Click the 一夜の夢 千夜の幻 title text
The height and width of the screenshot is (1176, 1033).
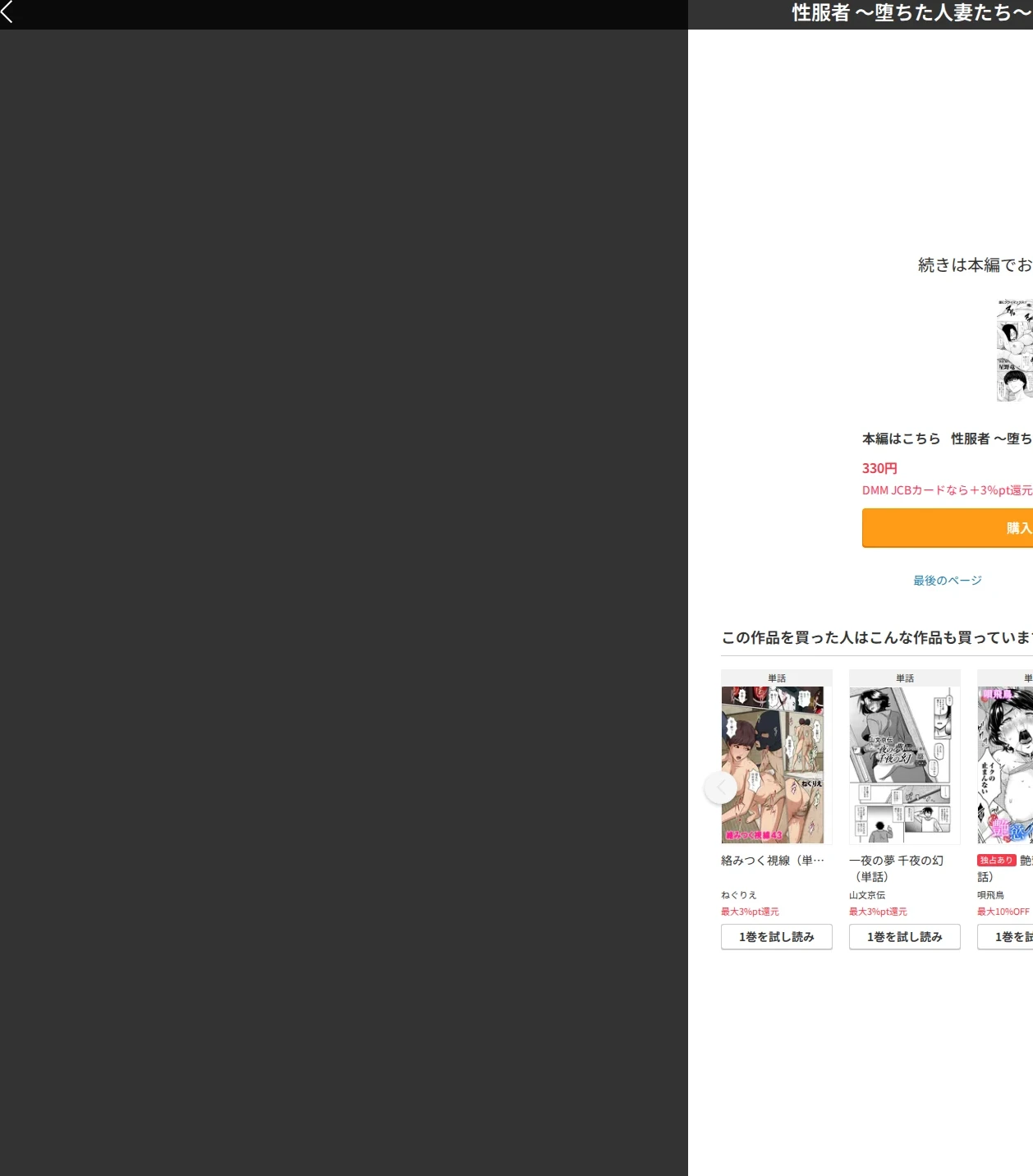pyautogui.click(x=896, y=869)
